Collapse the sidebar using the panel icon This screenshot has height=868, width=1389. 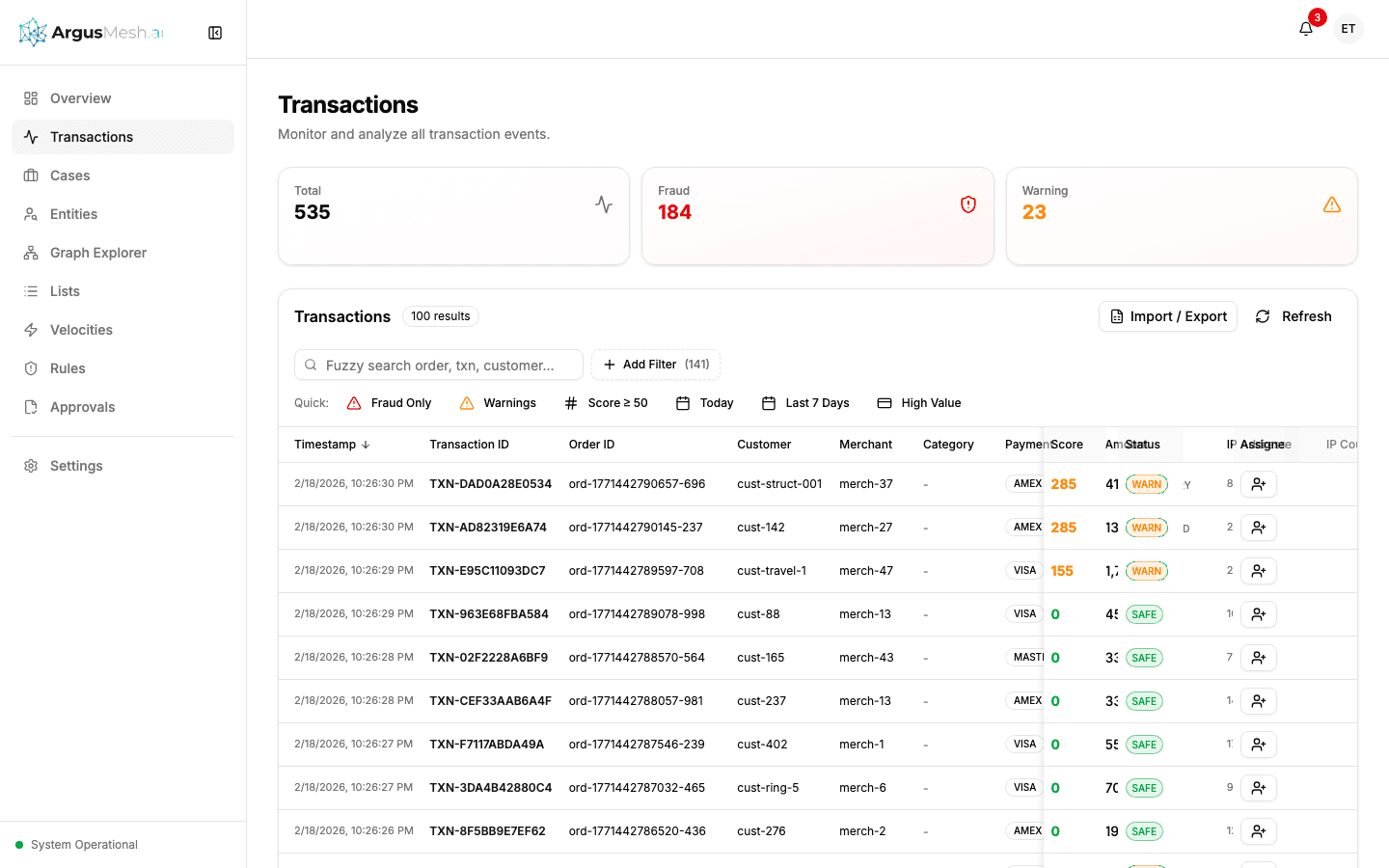point(214,32)
